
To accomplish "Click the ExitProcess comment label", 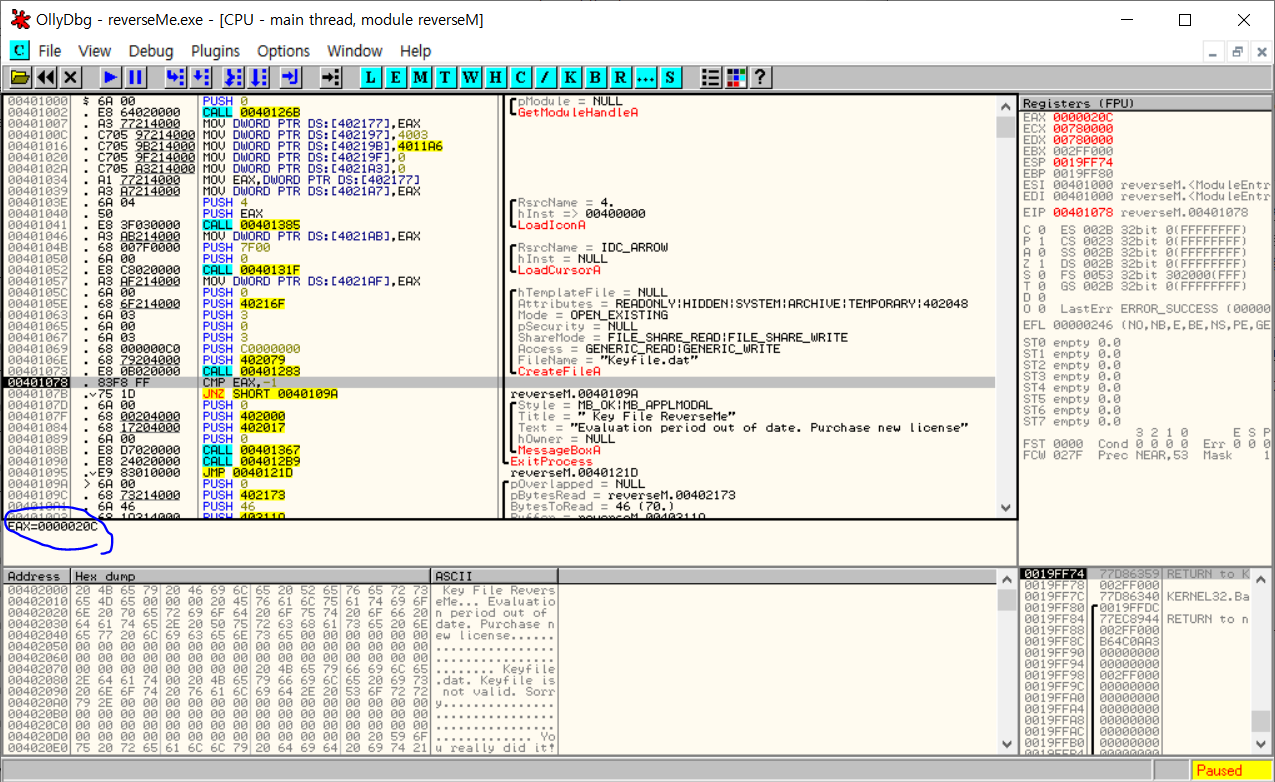I will tap(552, 462).
